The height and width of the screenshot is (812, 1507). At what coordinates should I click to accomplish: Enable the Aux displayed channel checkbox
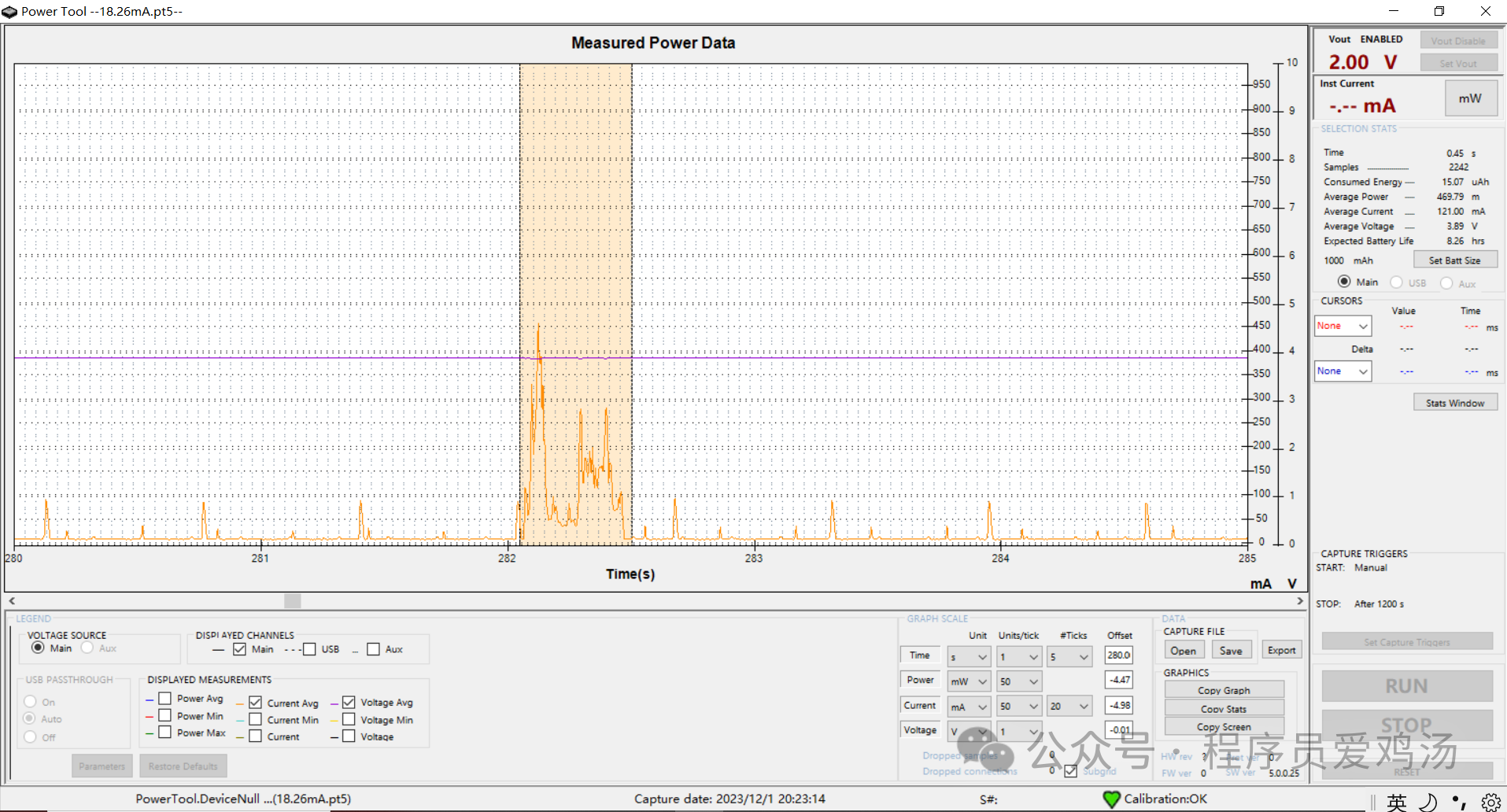pos(373,649)
